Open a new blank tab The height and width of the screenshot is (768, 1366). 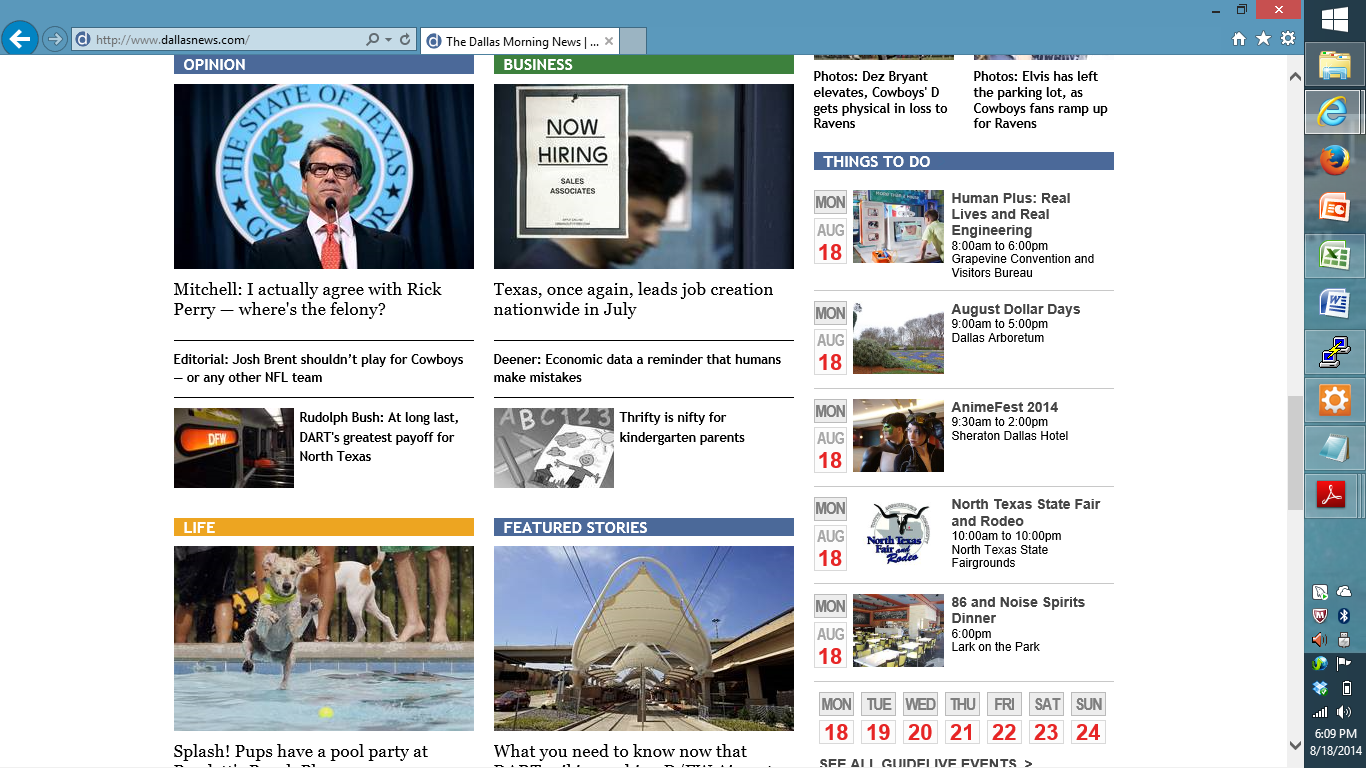pyautogui.click(x=633, y=41)
